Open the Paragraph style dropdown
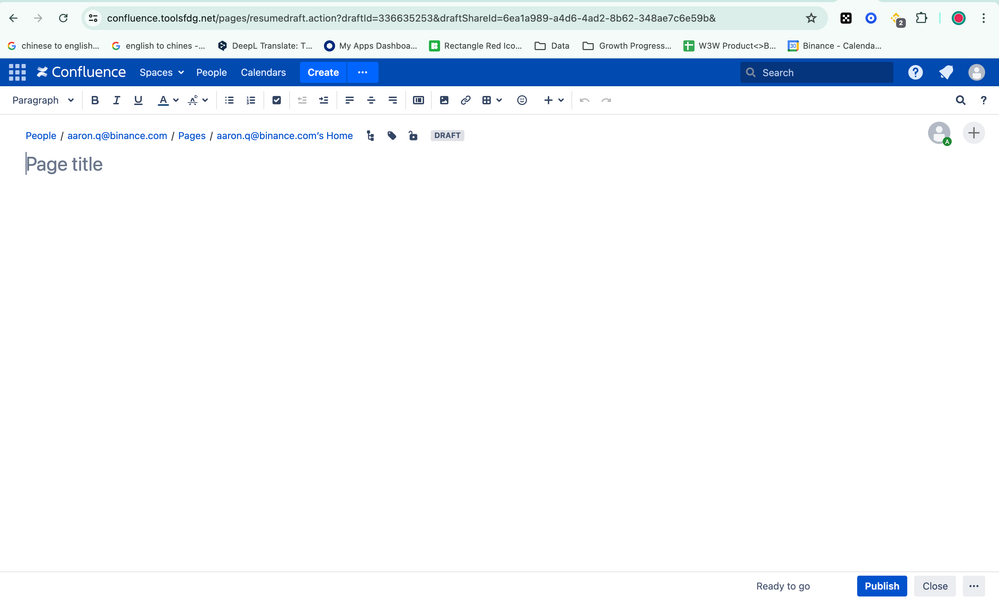999x600 pixels. point(43,100)
